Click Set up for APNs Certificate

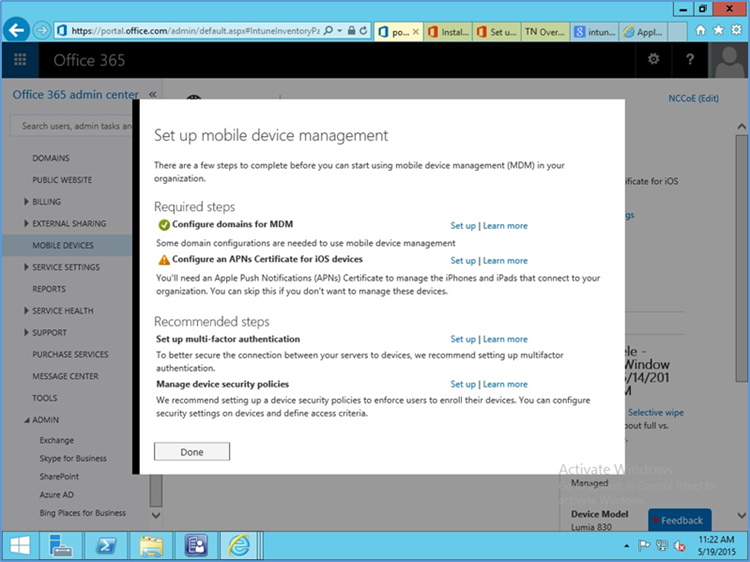click(x=463, y=260)
